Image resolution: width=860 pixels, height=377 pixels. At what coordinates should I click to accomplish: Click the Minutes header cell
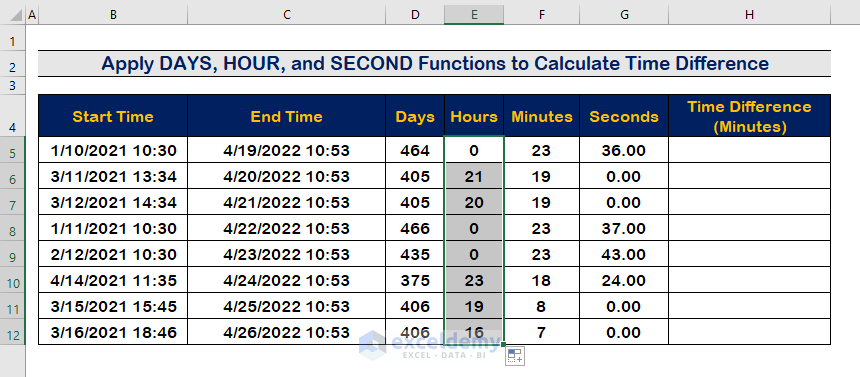[x=541, y=116]
